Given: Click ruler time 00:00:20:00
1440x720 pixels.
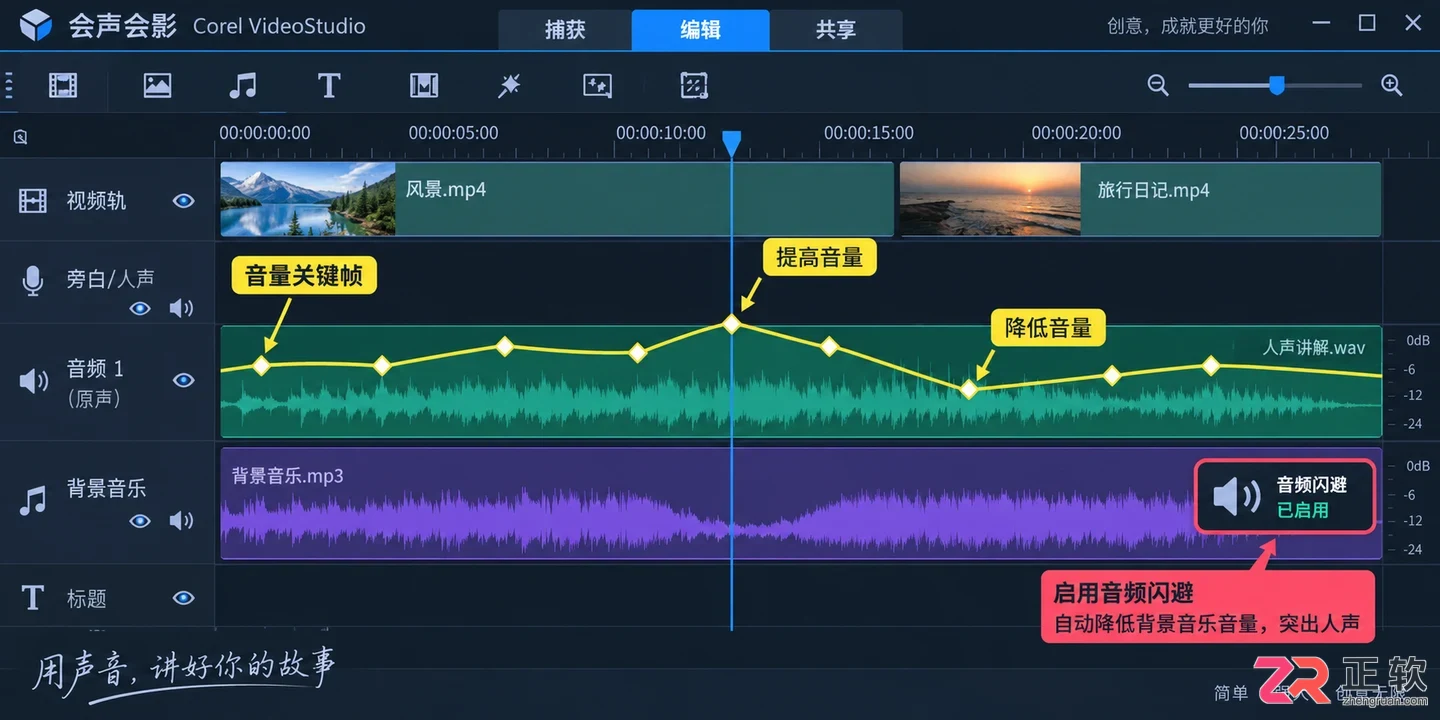Looking at the screenshot, I should [1076, 133].
